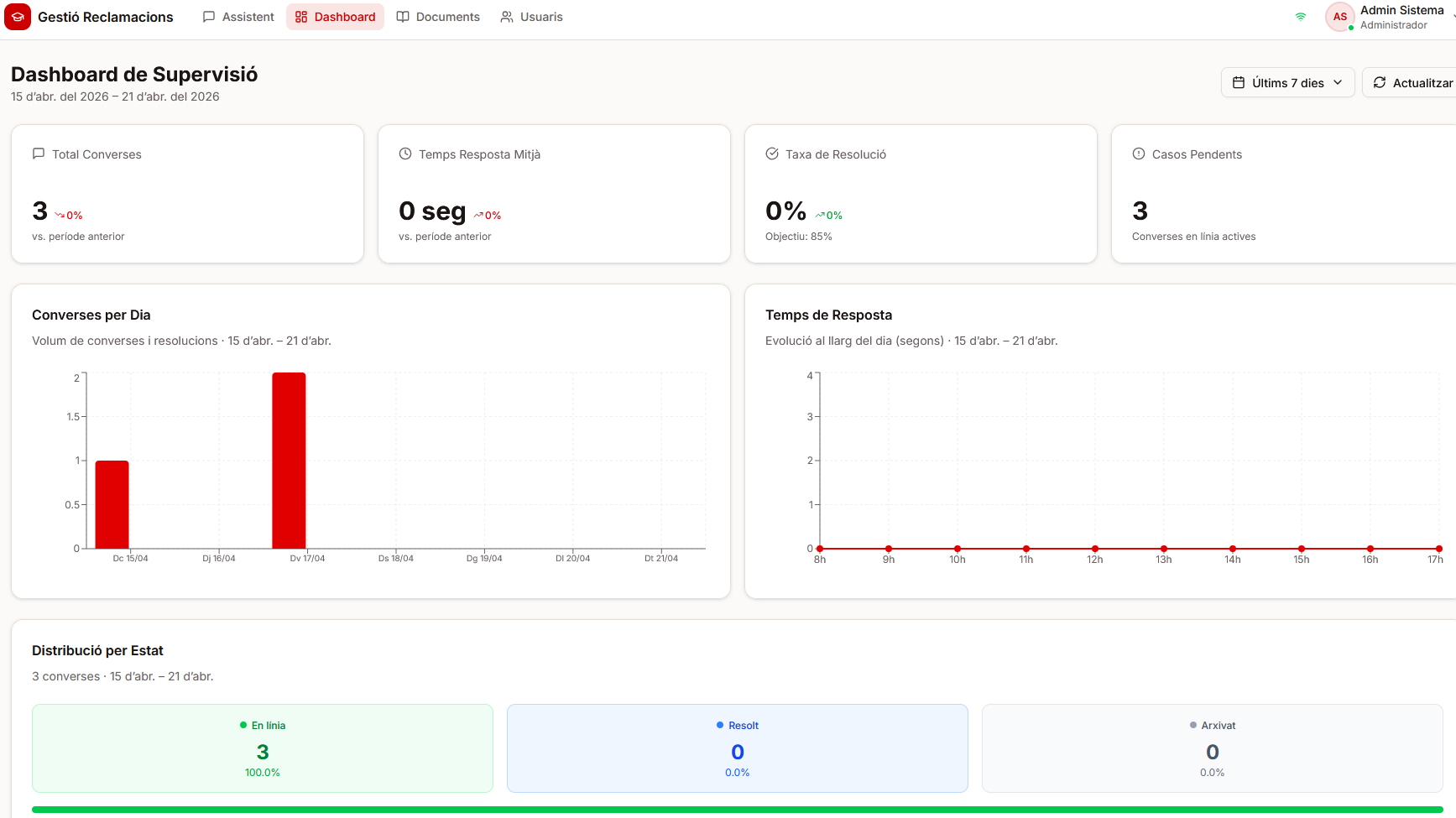Click the speech bubble icon beside Assistent

(208, 16)
